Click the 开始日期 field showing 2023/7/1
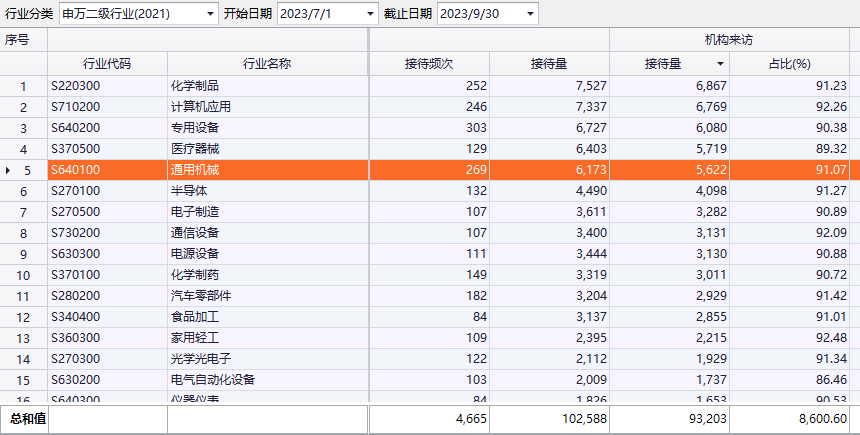The height and width of the screenshot is (435, 860). pyautogui.click(x=316, y=13)
